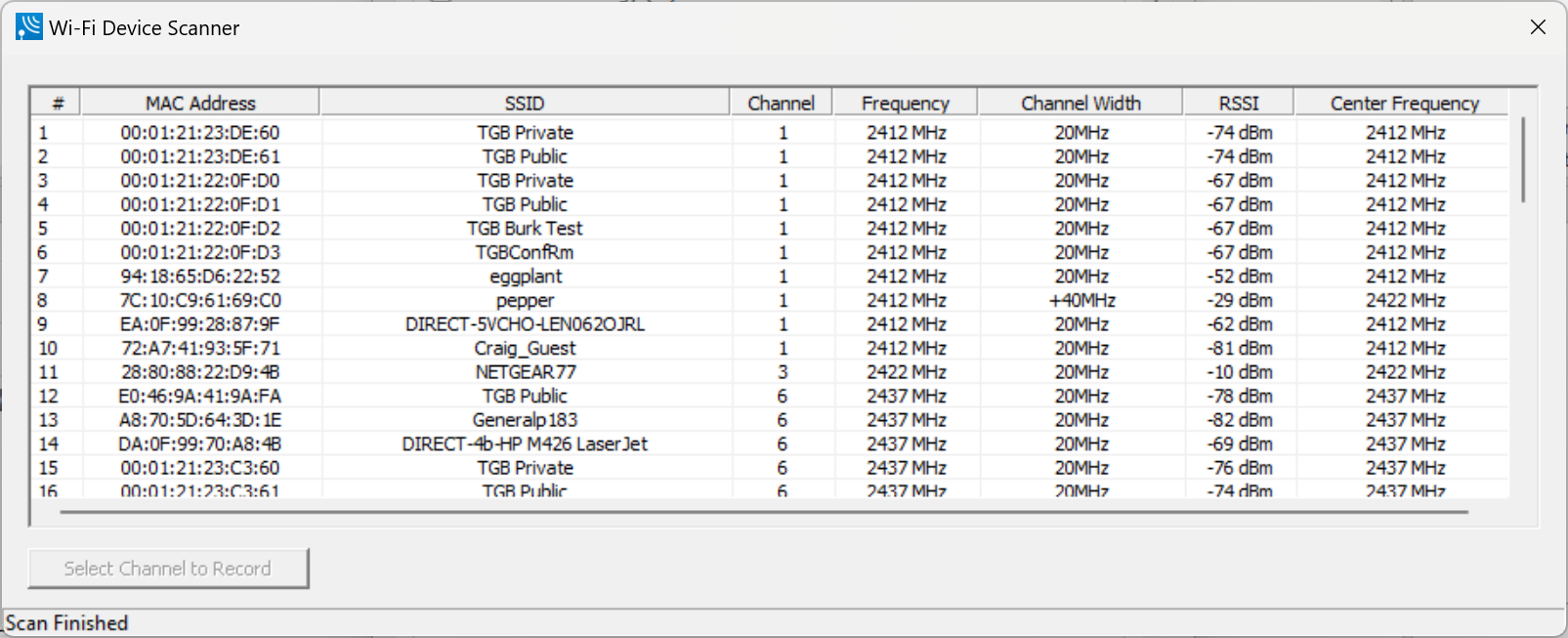Close the Wi-Fi Device Scanner window

(x=1538, y=27)
